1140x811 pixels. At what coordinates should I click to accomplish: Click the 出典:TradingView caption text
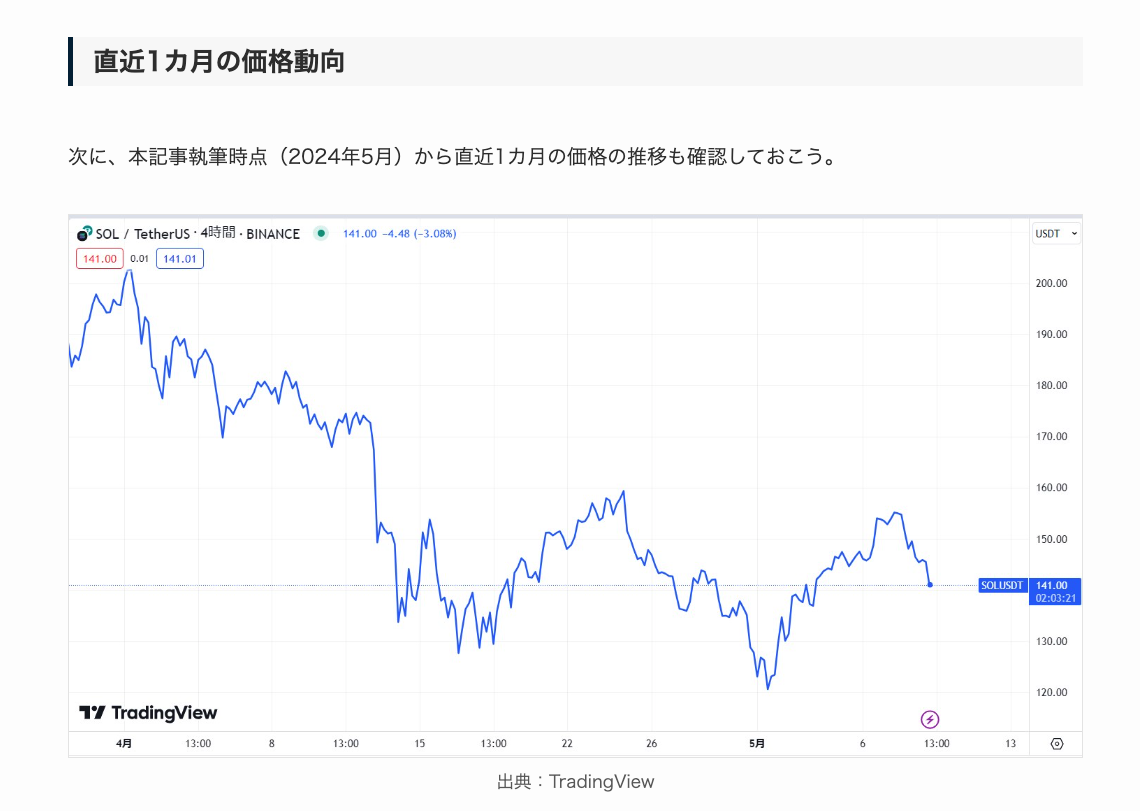click(575, 782)
